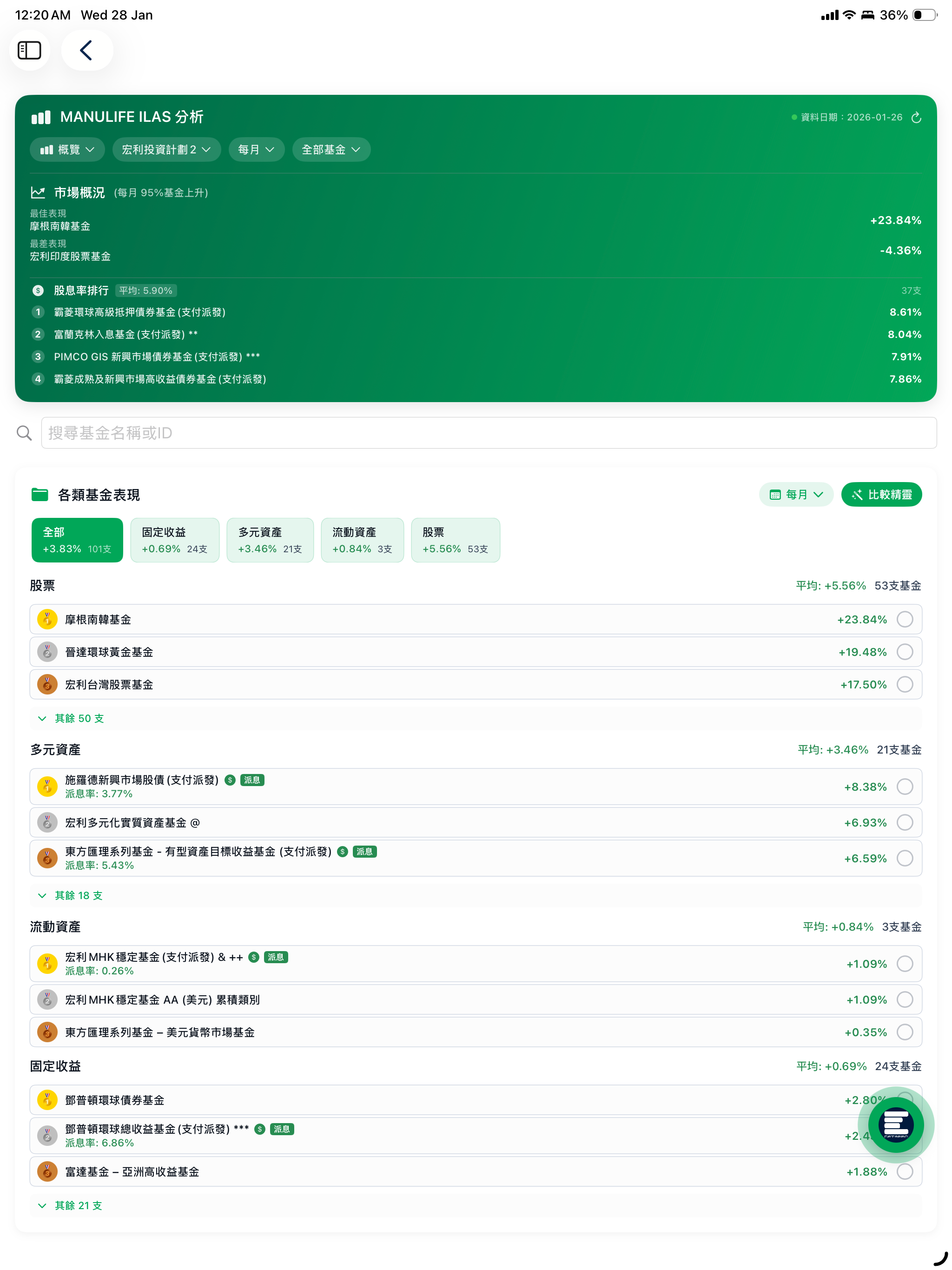Tap the battery indicator in status bar
Screen dimensions: 952x1270
coord(925,15)
